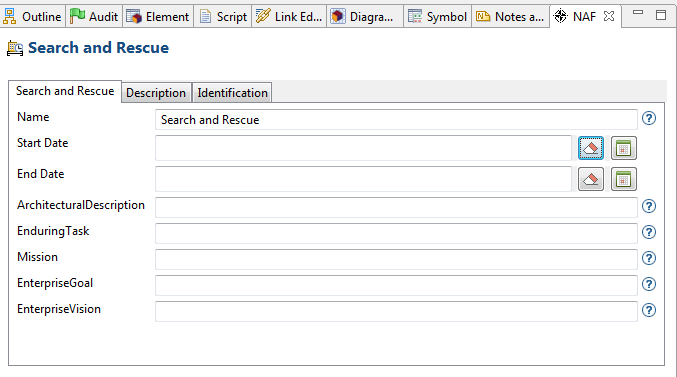
Task: Show help for EnduringTask field
Action: tap(649, 232)
